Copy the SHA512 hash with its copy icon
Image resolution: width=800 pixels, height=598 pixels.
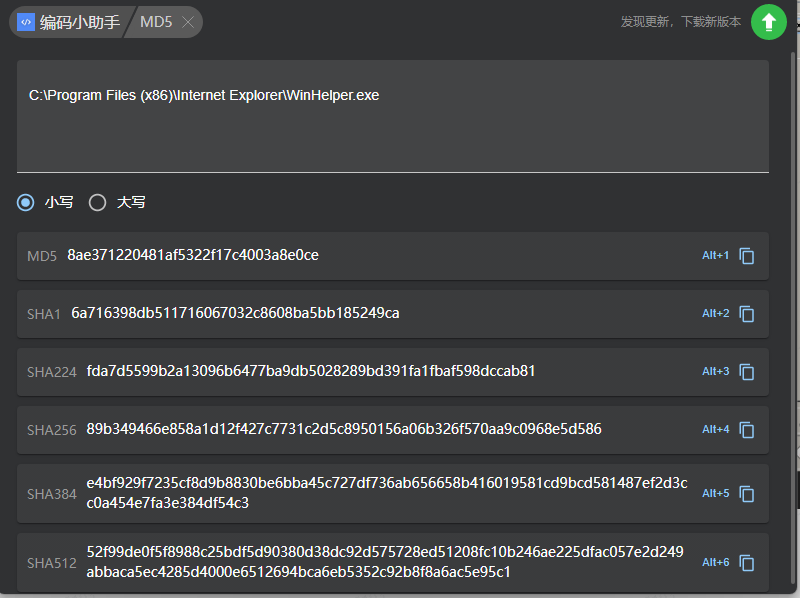[747, 563]
